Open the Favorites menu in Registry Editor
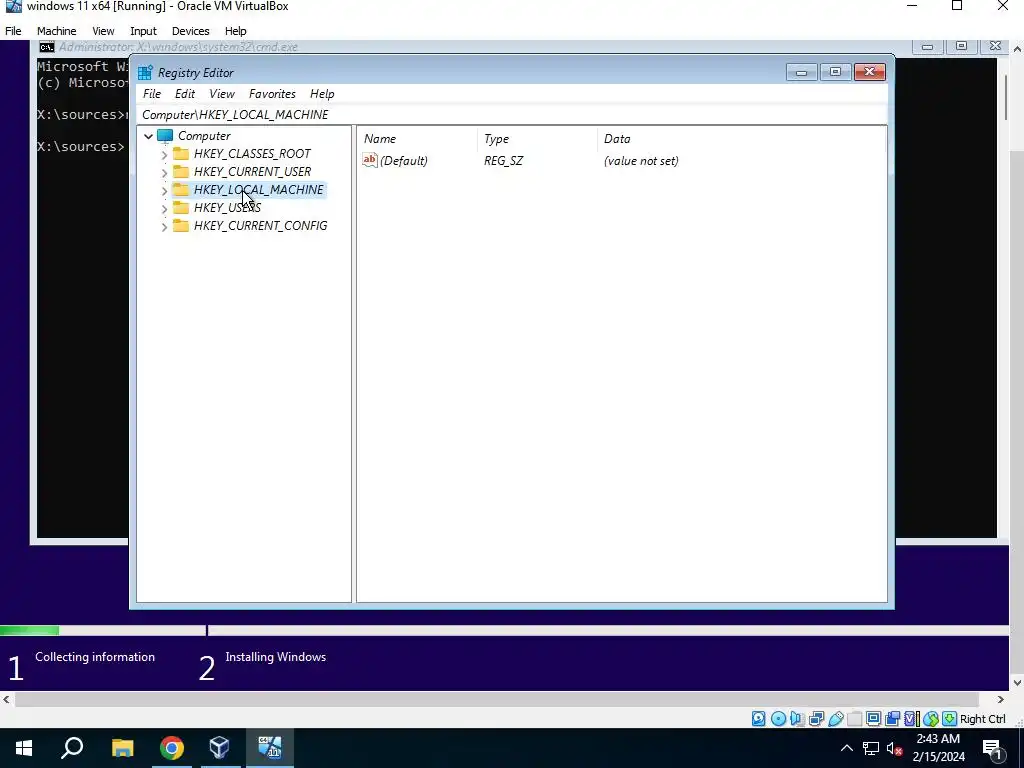The width and height of the screenshot is (1024, 768). 272,94
